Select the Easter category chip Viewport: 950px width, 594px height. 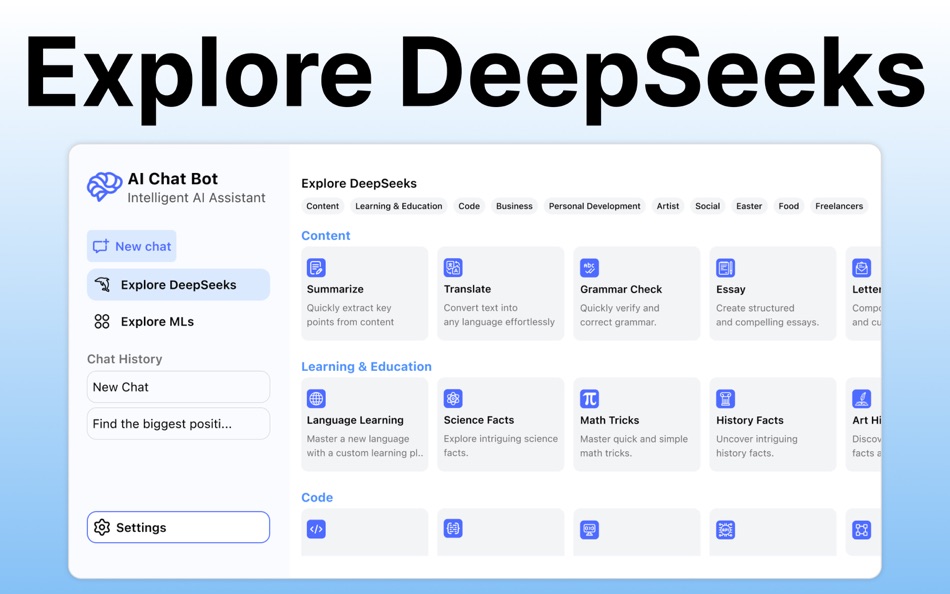click(x=749, y=206)
